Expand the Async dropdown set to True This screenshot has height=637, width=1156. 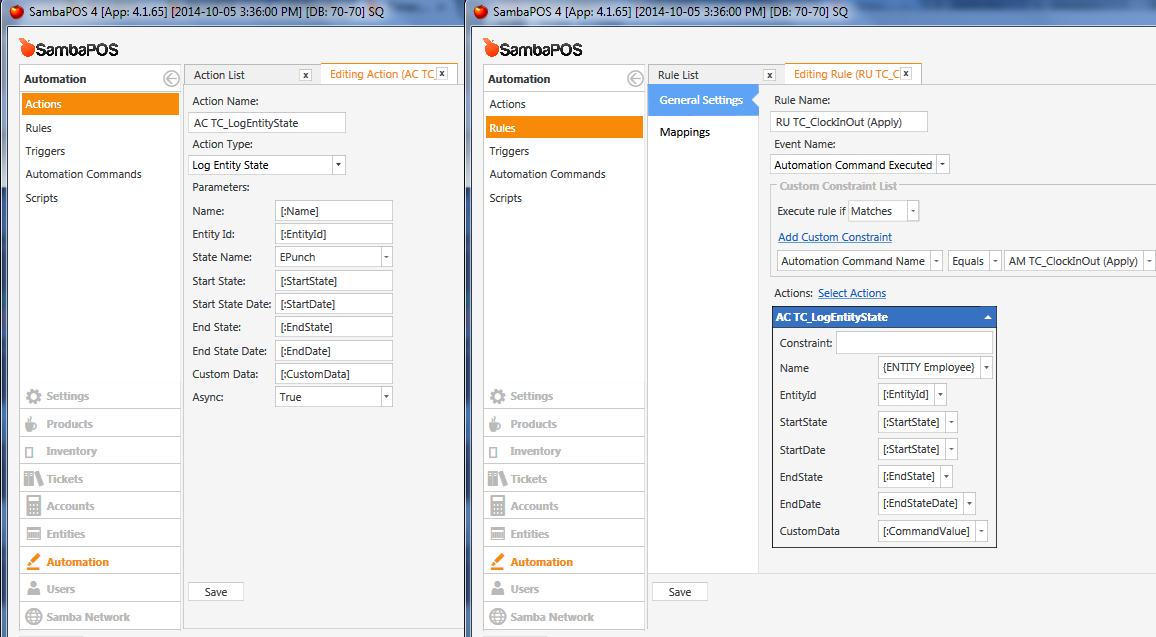tap(386, 397)
